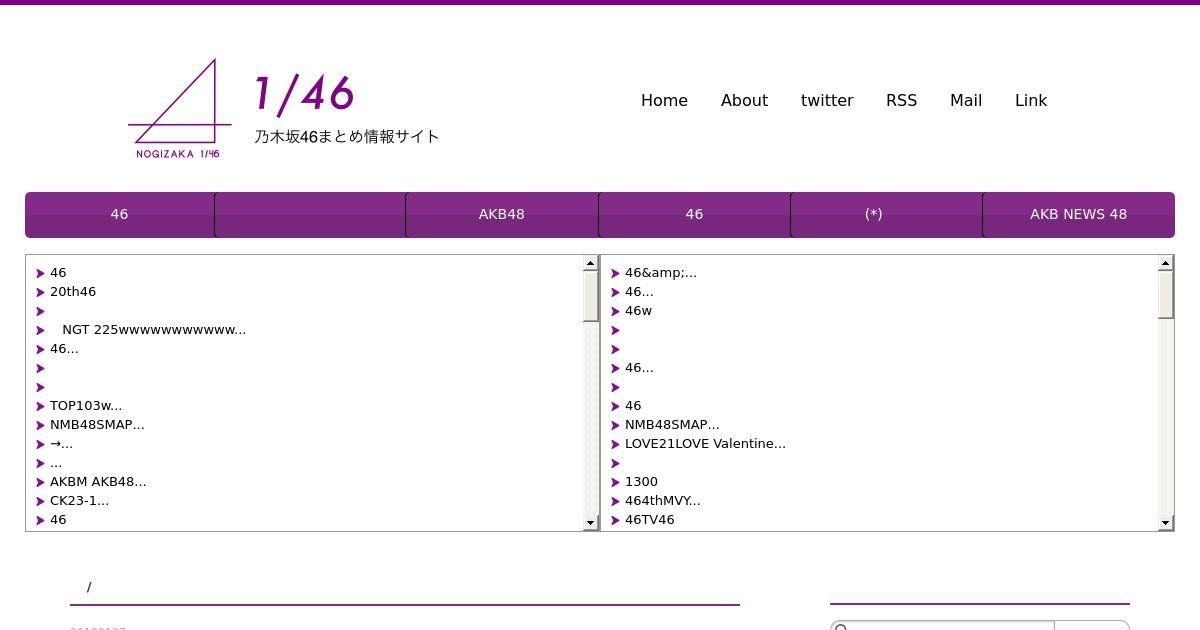Open the Link page in the header
This screenshot has height=630, width=1200.
point(1031,100)
